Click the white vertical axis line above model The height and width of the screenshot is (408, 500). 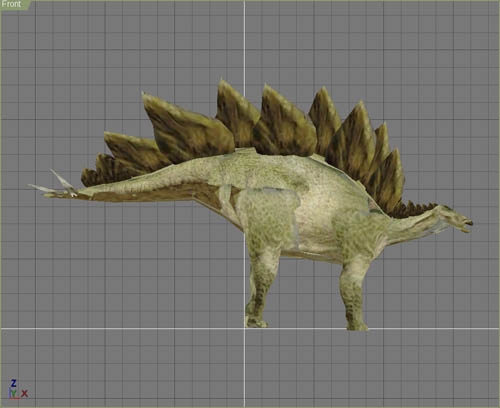(x=245, y=40)
